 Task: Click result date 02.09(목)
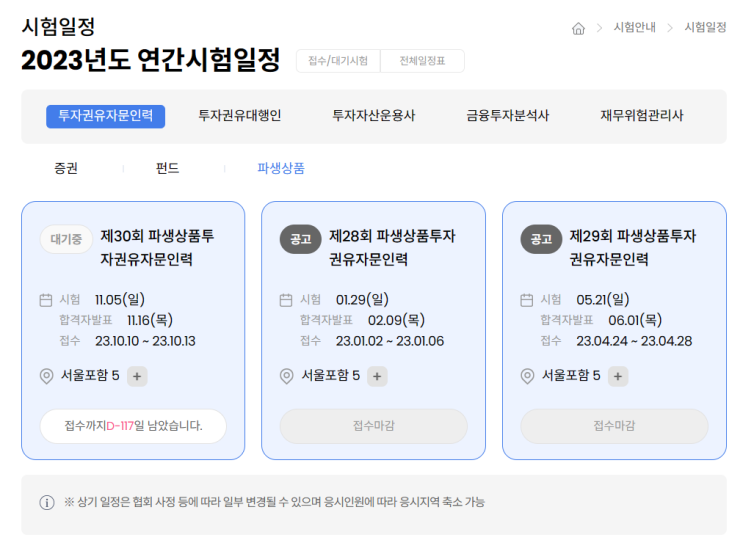click(396, 320)
